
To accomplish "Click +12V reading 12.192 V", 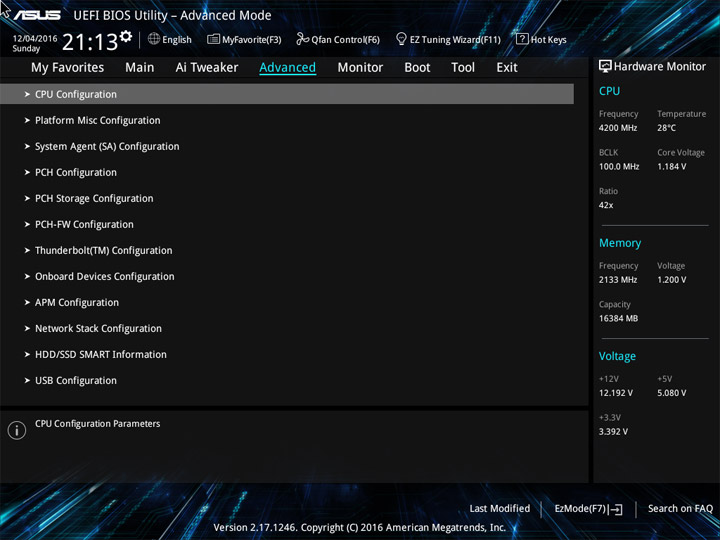I will (615, 393).
